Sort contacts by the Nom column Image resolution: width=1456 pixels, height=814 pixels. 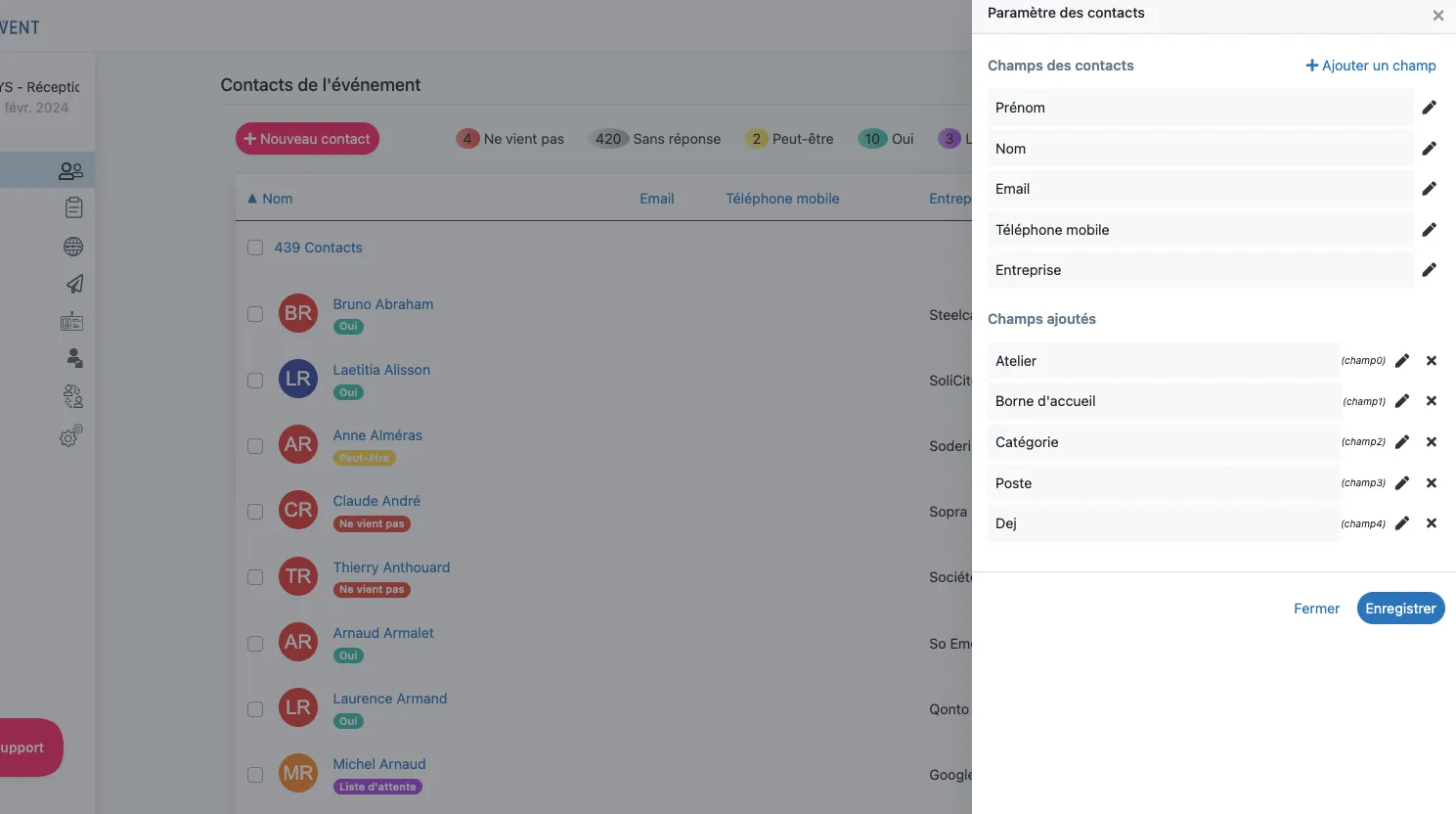click(x=277, y=199)
